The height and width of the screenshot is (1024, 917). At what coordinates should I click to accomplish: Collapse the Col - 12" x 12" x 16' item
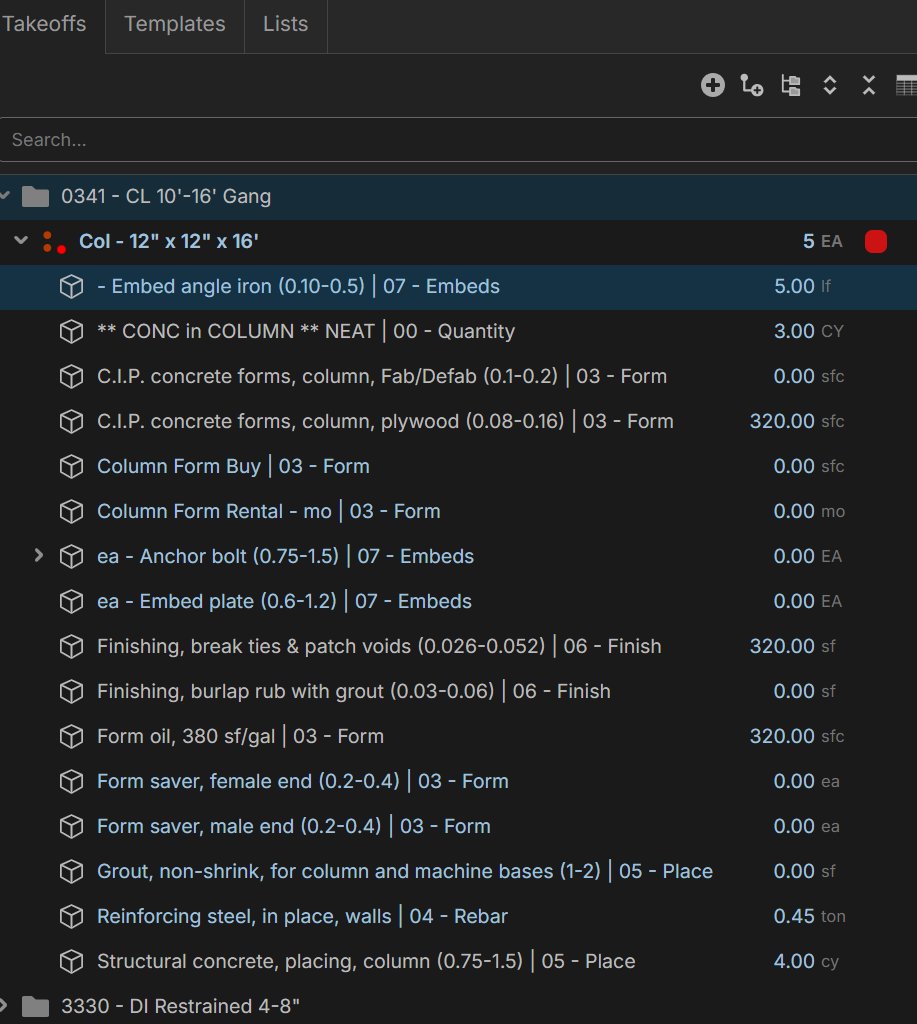coord(21,241)
